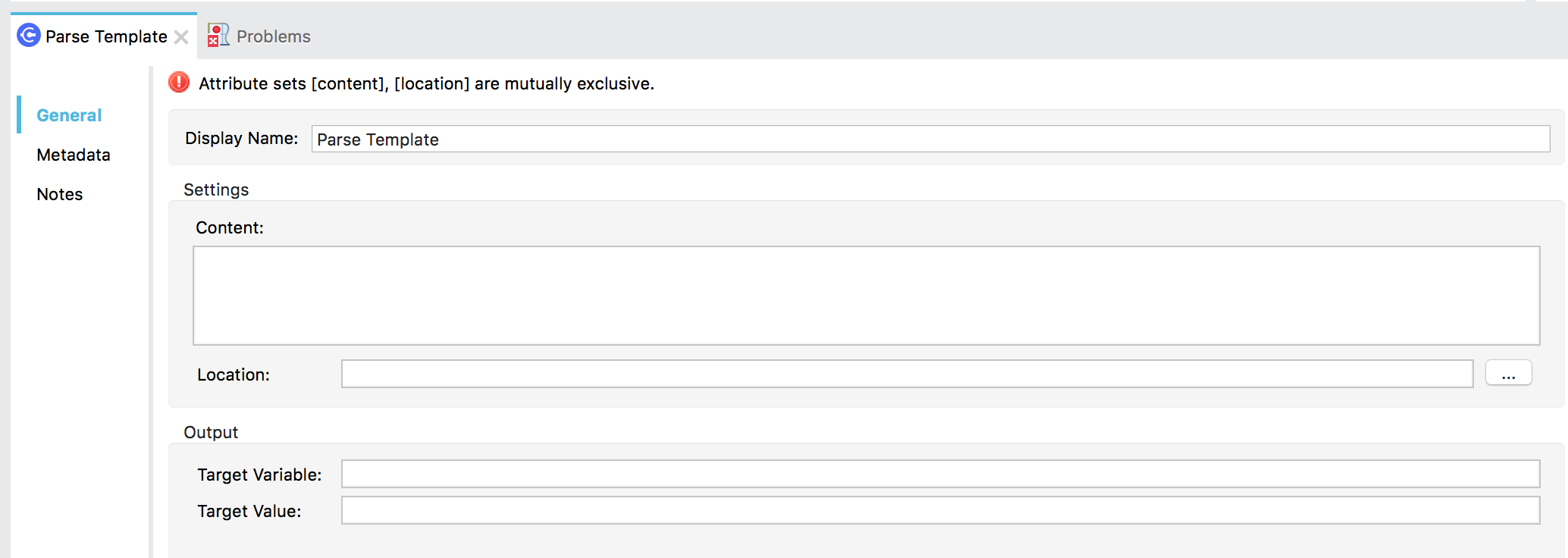
Task: Click the browse button next to Location
Action: click(x=1509, y=373)
